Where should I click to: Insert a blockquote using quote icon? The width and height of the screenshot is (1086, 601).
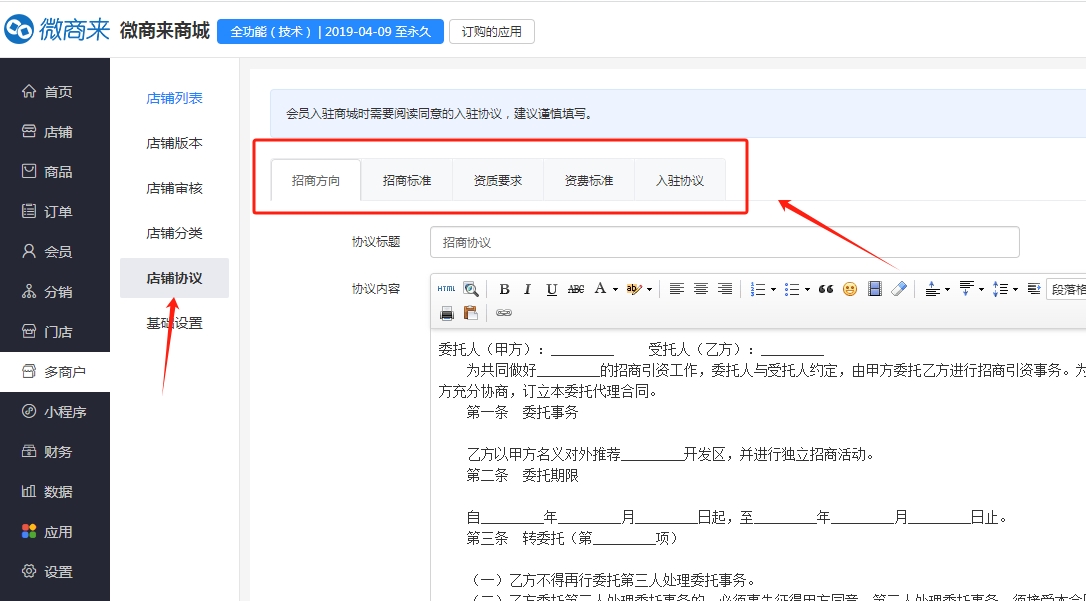point(825,289)
